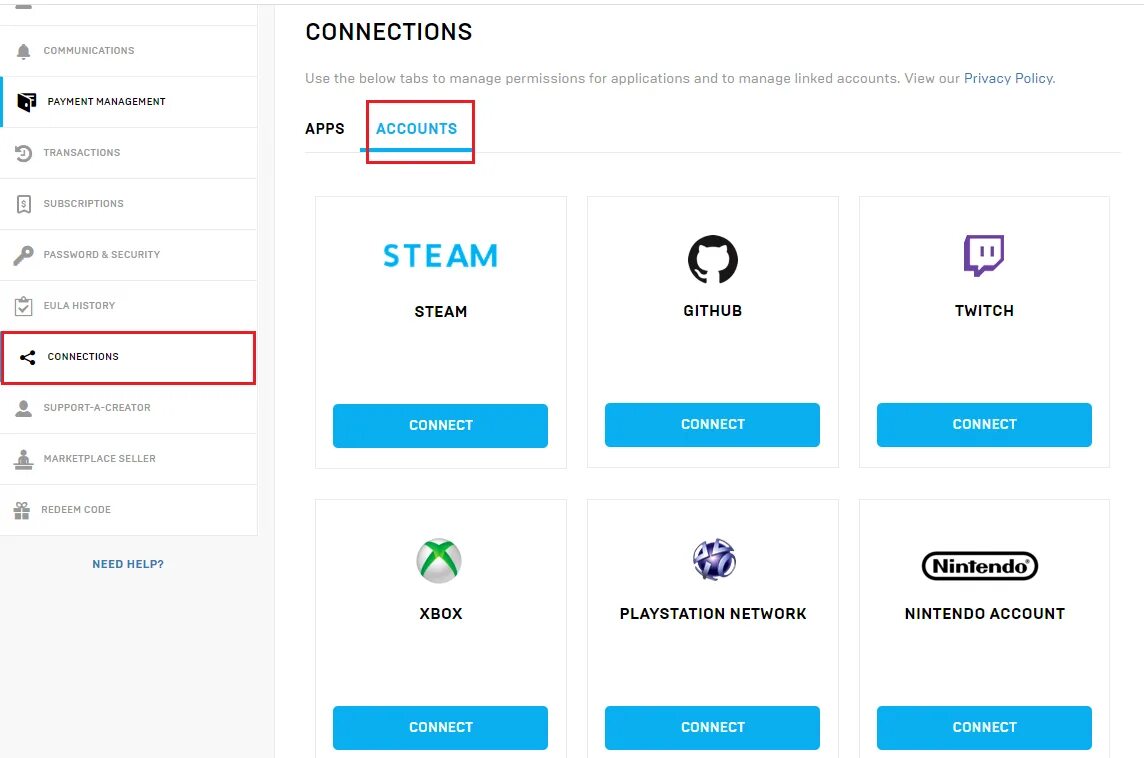Click the Need Help? link
This screenshot has width=1144, height=758.
(x=128, y=564)
